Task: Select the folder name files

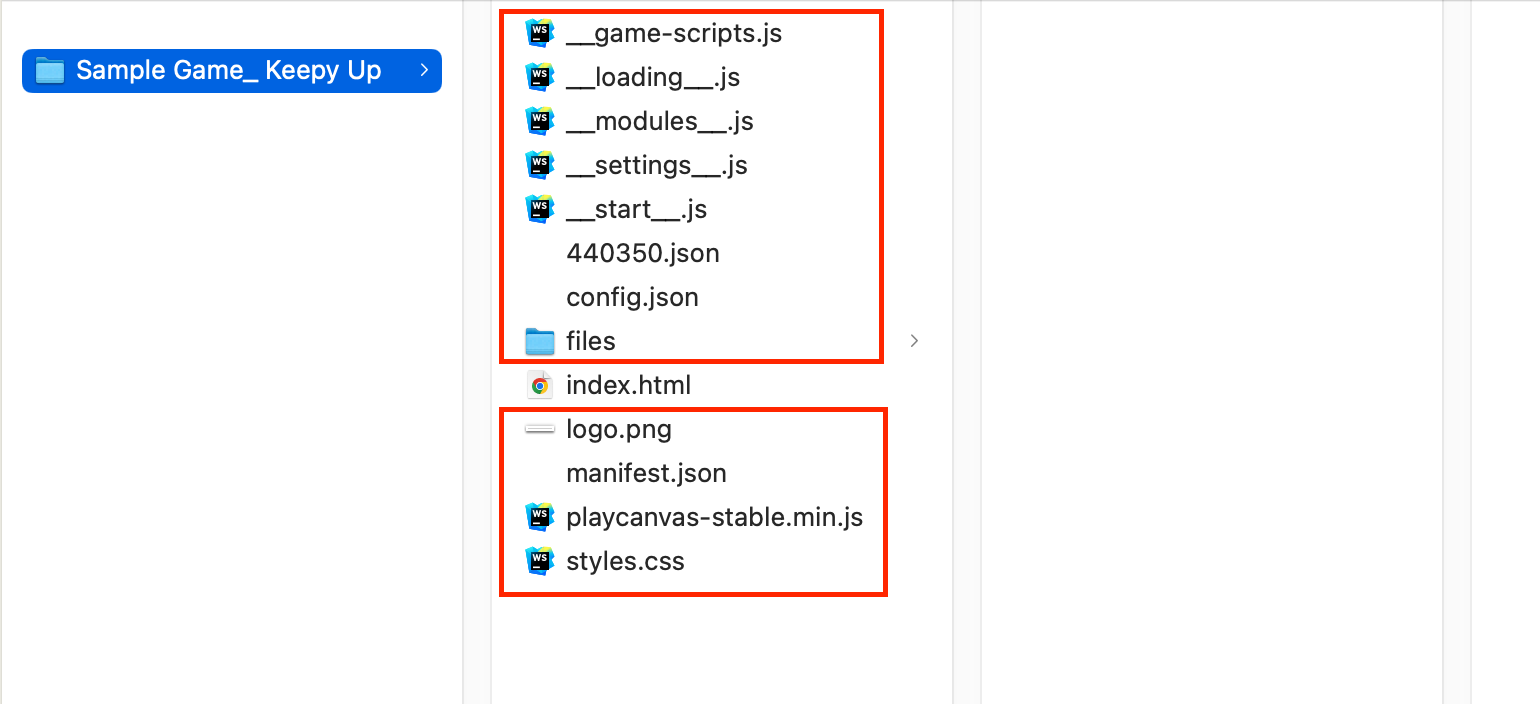Action: [591, 341]
